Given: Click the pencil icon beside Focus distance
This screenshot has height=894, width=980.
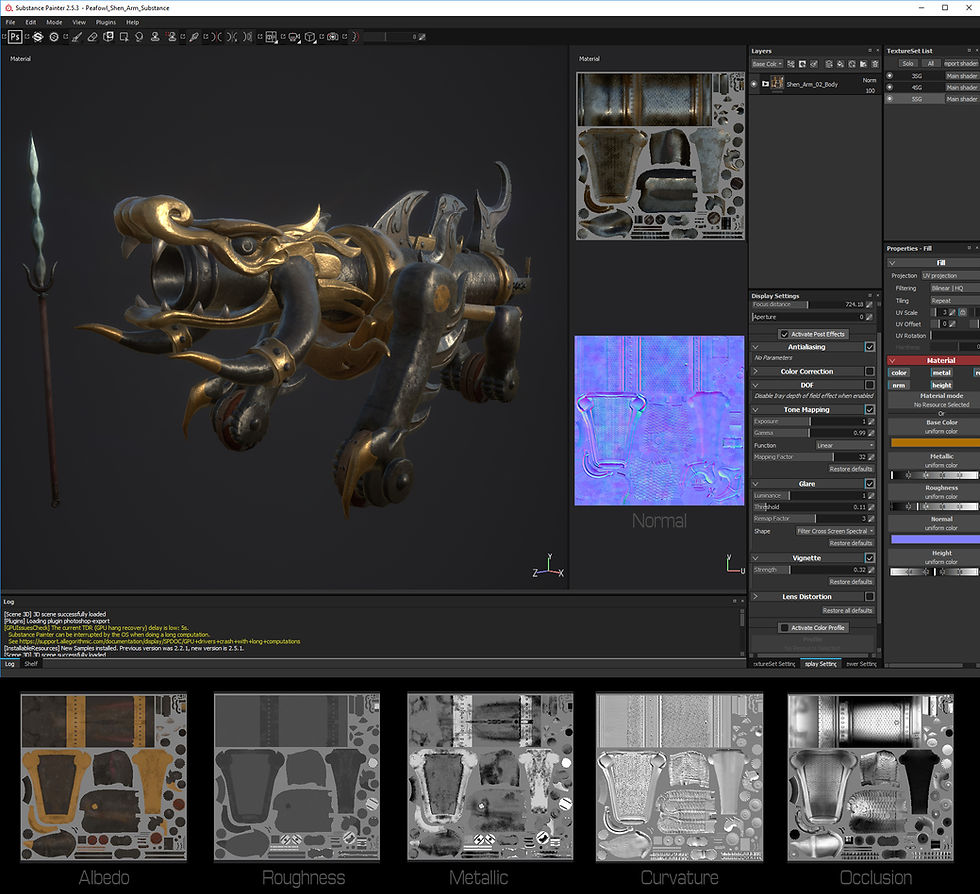Looking at the screenshot, I should point(869,304).
